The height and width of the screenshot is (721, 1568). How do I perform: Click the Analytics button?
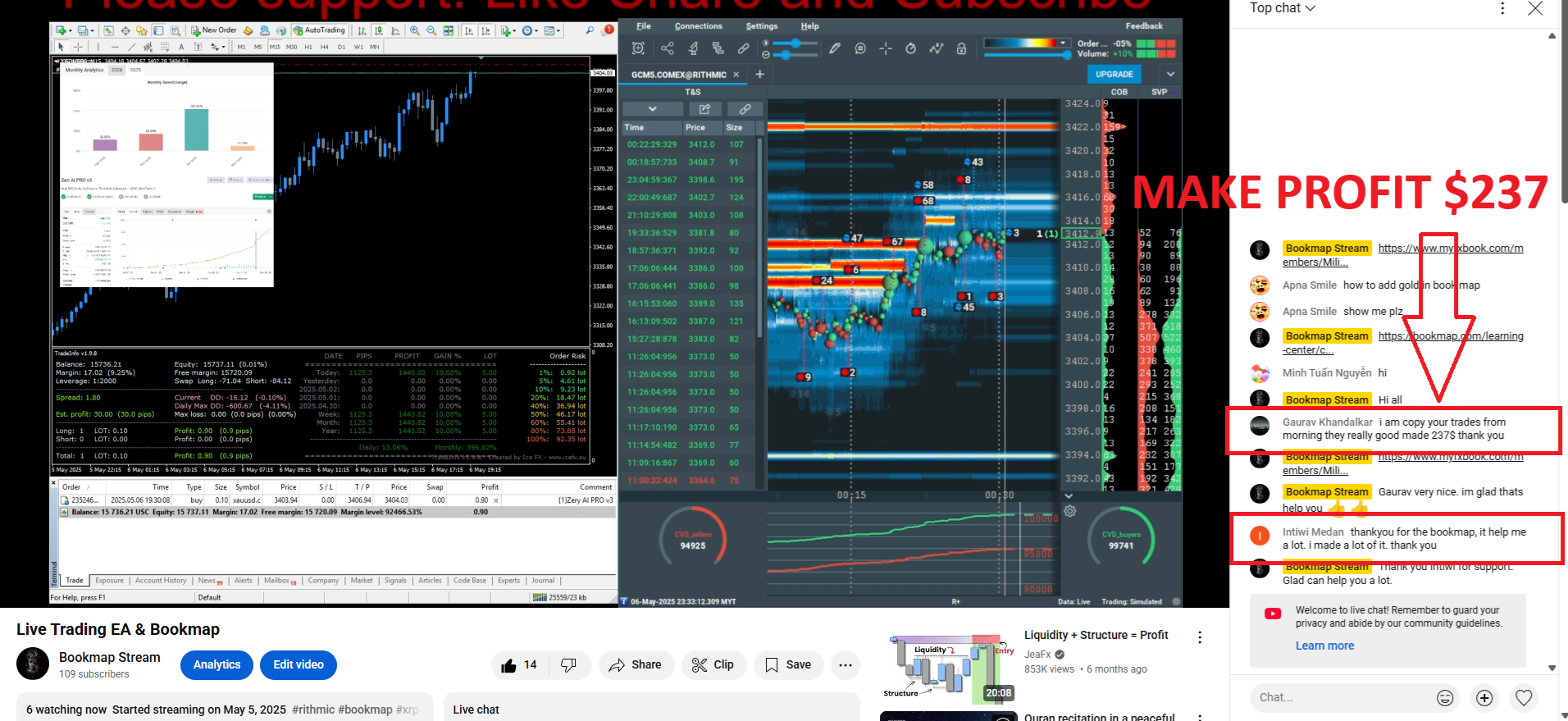click(217, 664)
